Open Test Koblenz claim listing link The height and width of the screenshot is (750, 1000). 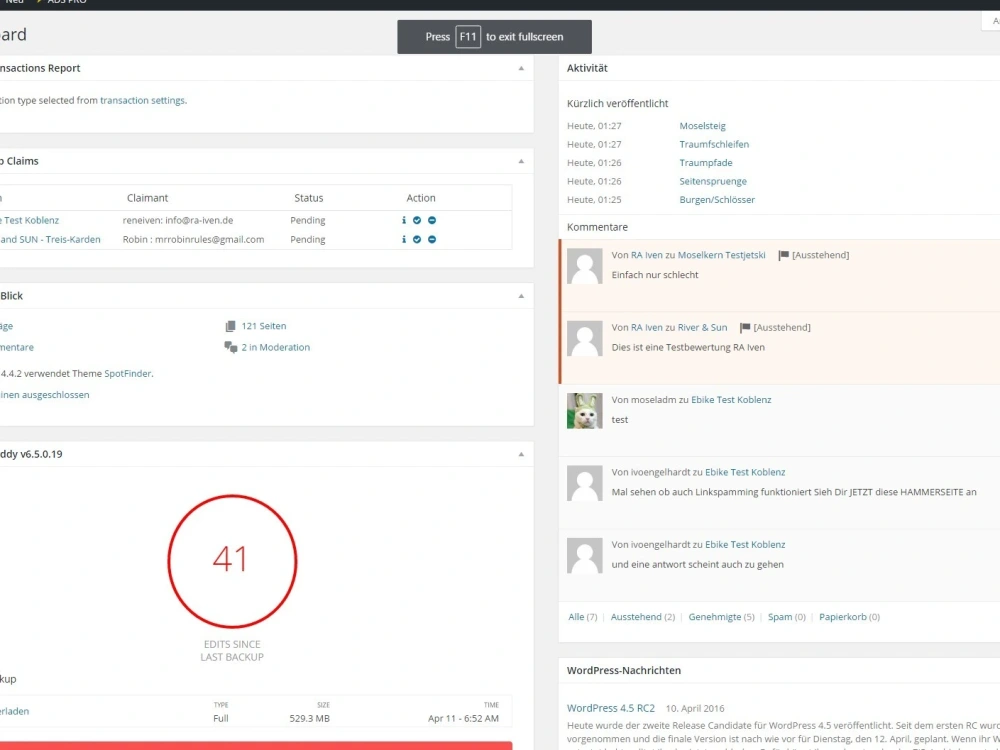tap(29, 220)
